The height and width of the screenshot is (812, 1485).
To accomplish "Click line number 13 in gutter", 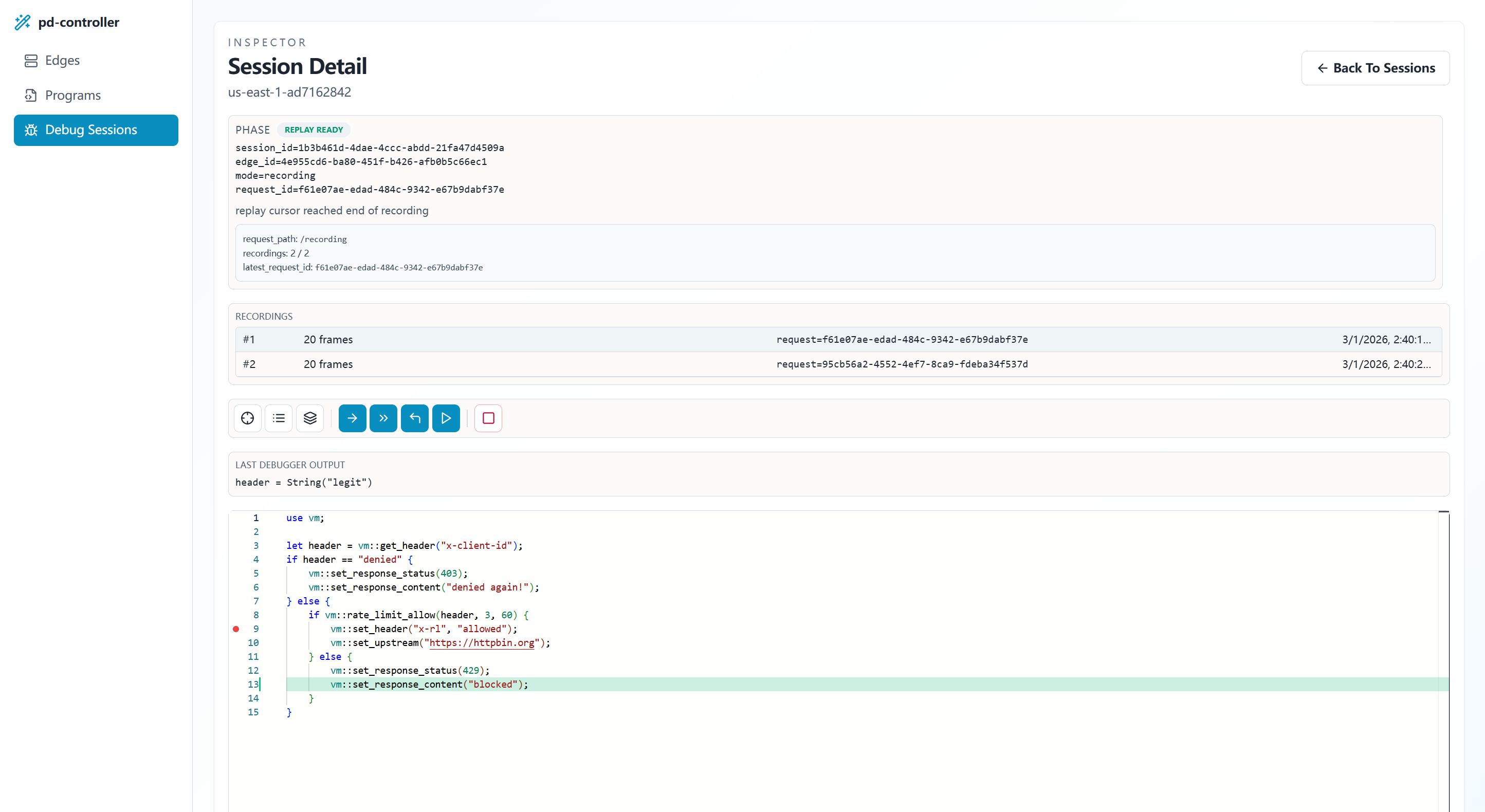I will pos(253,684).
